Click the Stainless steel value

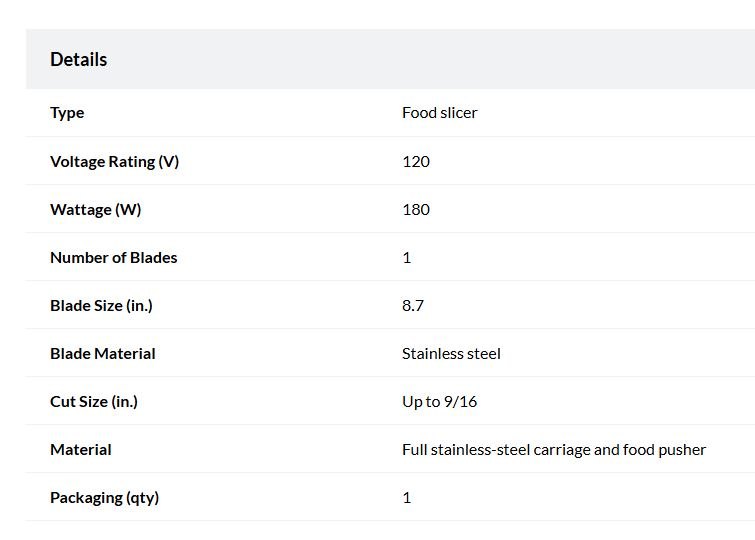[x=451, y=354]
